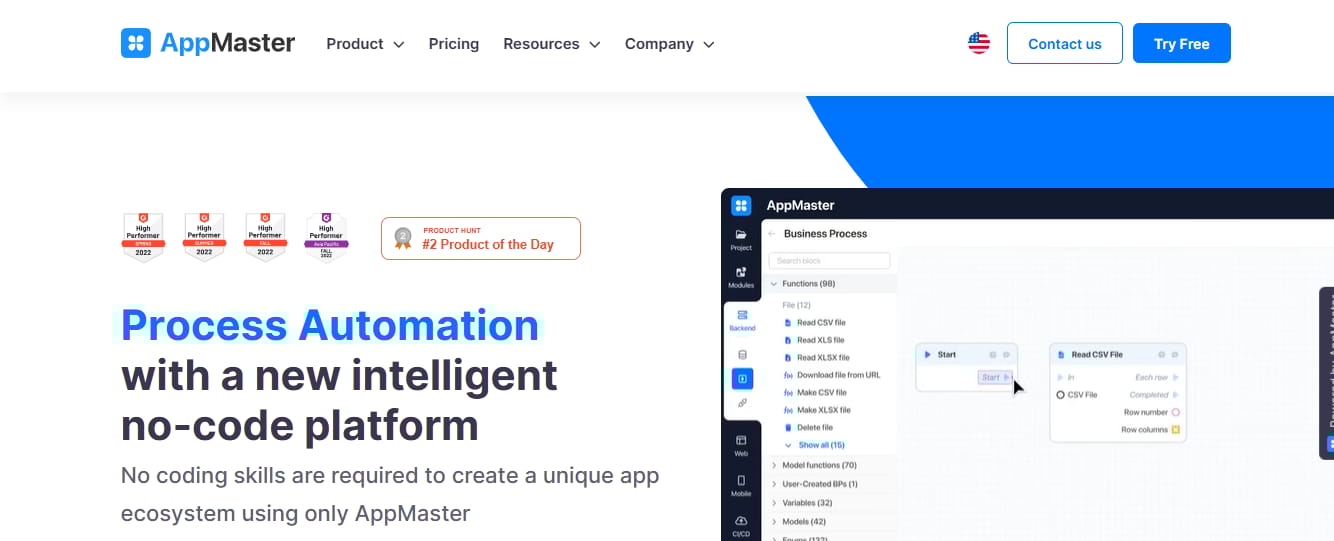Click the Contact us button
The width and height of the screenshot is (1334, 541).
coord(1065,43)
